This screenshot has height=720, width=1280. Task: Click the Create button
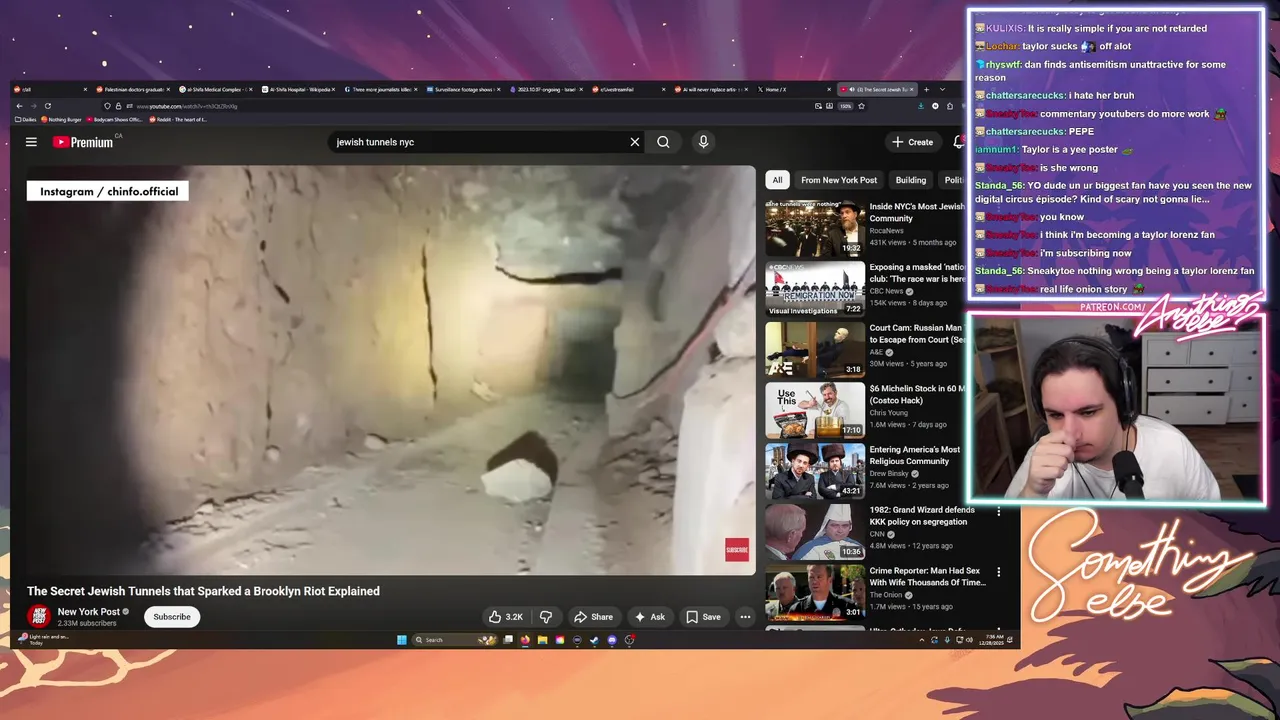click(913, 142)
